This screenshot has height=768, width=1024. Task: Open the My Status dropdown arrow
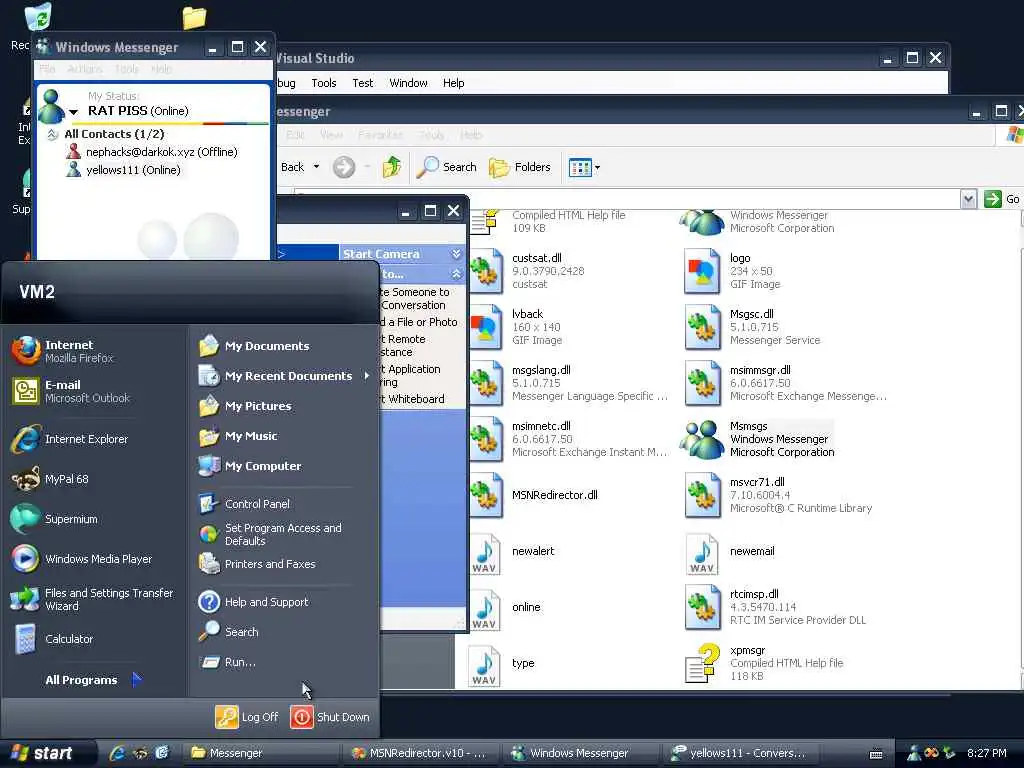[73, 112]
